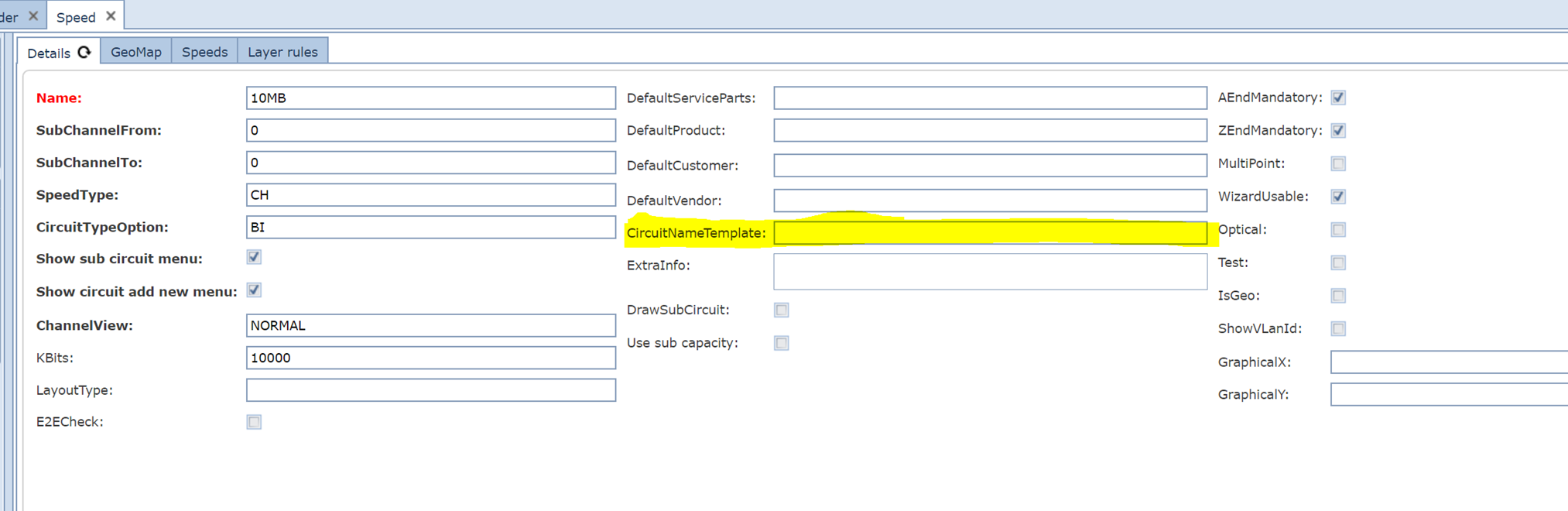This screenshot has height=511, width=1568.
Task: Toggle the AEndMandatory checkbox
Action: [1338, 98]
